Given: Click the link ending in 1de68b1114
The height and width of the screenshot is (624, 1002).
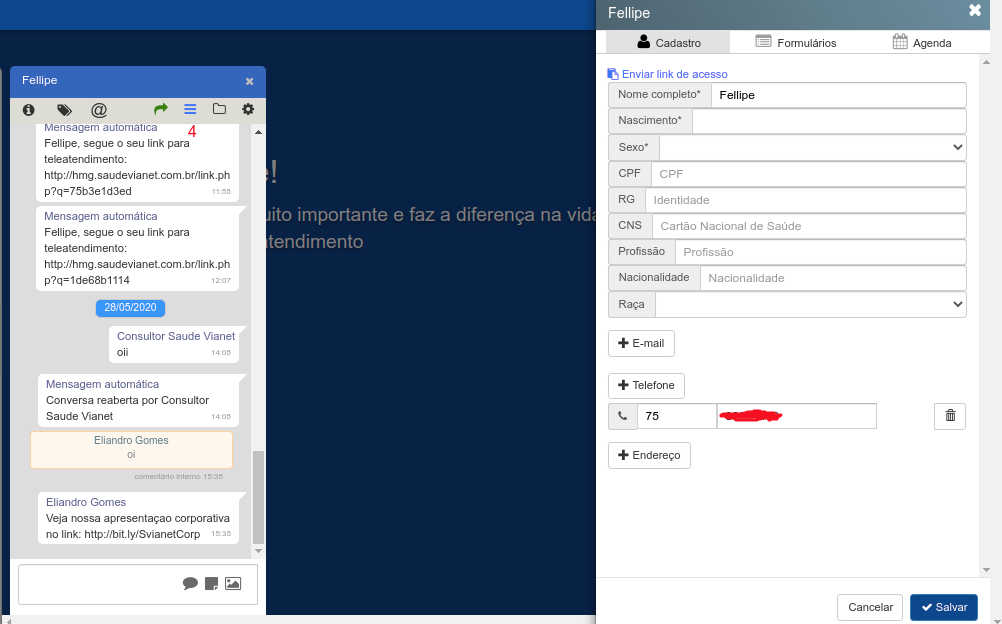Looking at the screenshot, I should point(137,272).
